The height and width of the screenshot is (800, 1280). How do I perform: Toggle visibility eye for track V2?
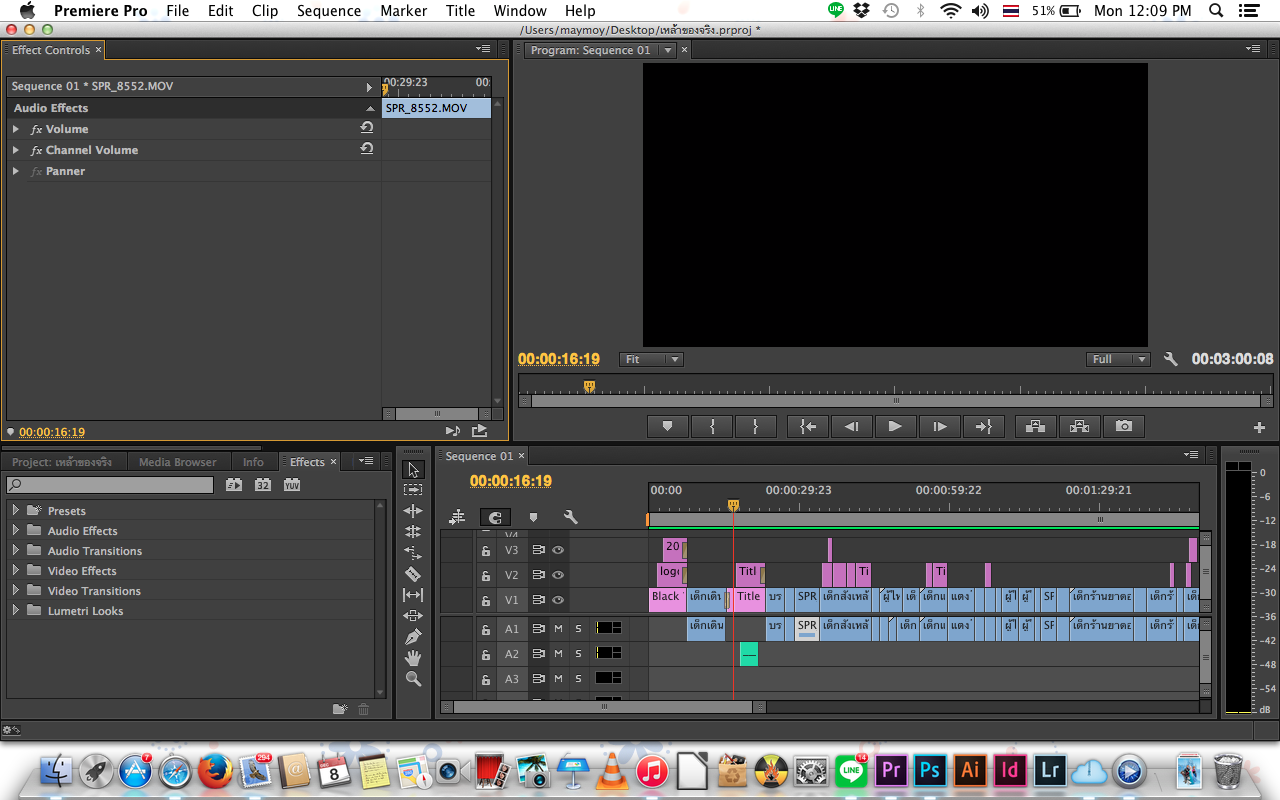coord(558,575)
